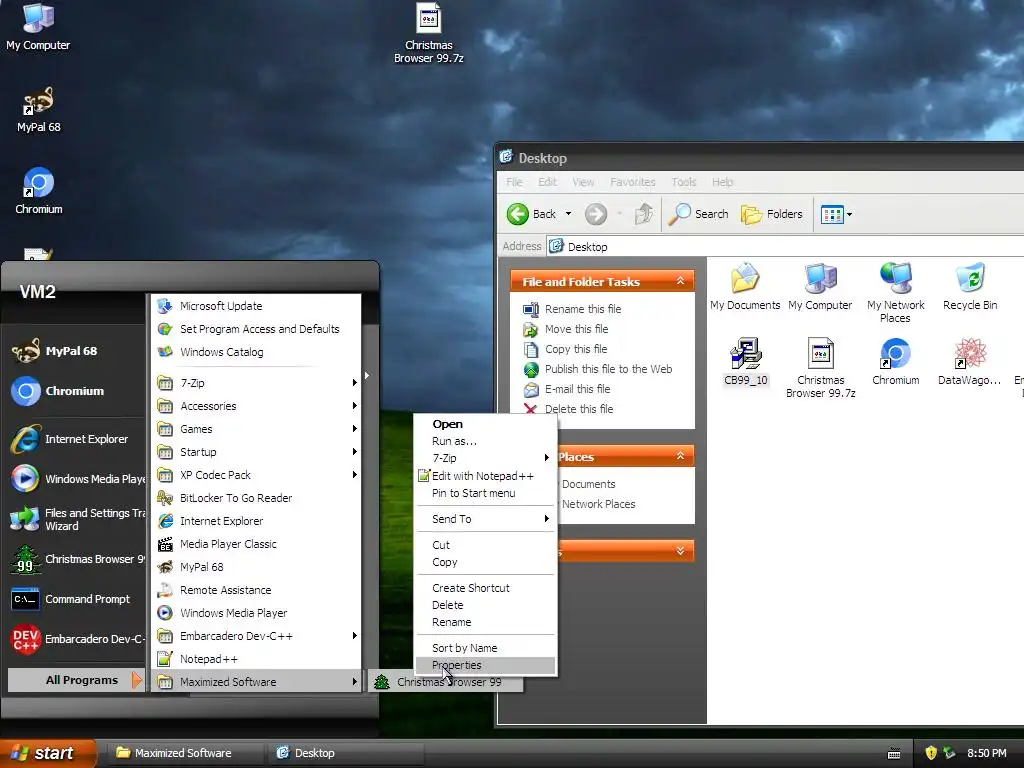This screenshot has width=1024, height=768.
Task: Open Files and Settings Transfer Wizard
Action: pos(76,519)
